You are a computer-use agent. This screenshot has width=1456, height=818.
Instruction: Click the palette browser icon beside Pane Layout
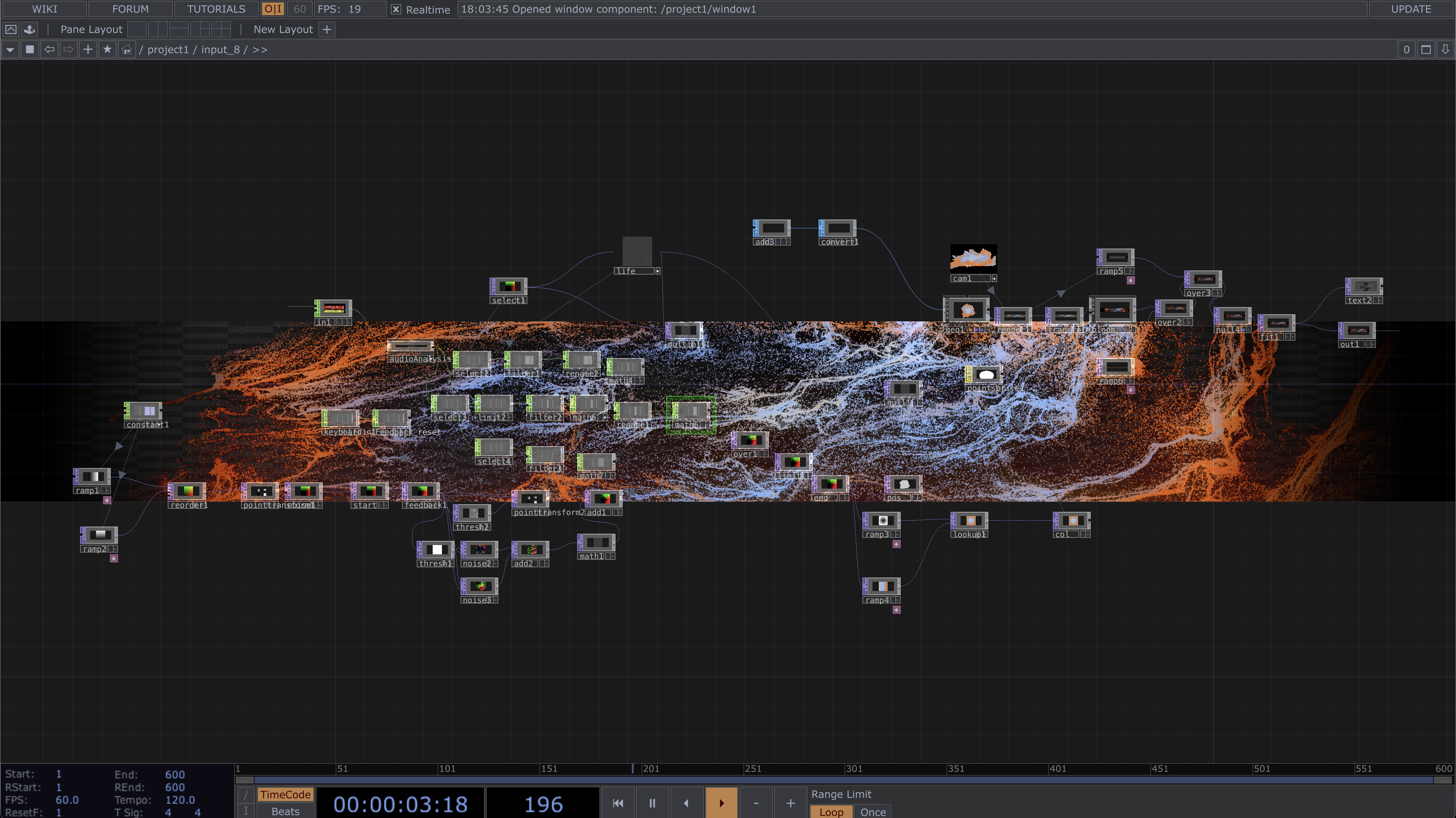point(29,29)
